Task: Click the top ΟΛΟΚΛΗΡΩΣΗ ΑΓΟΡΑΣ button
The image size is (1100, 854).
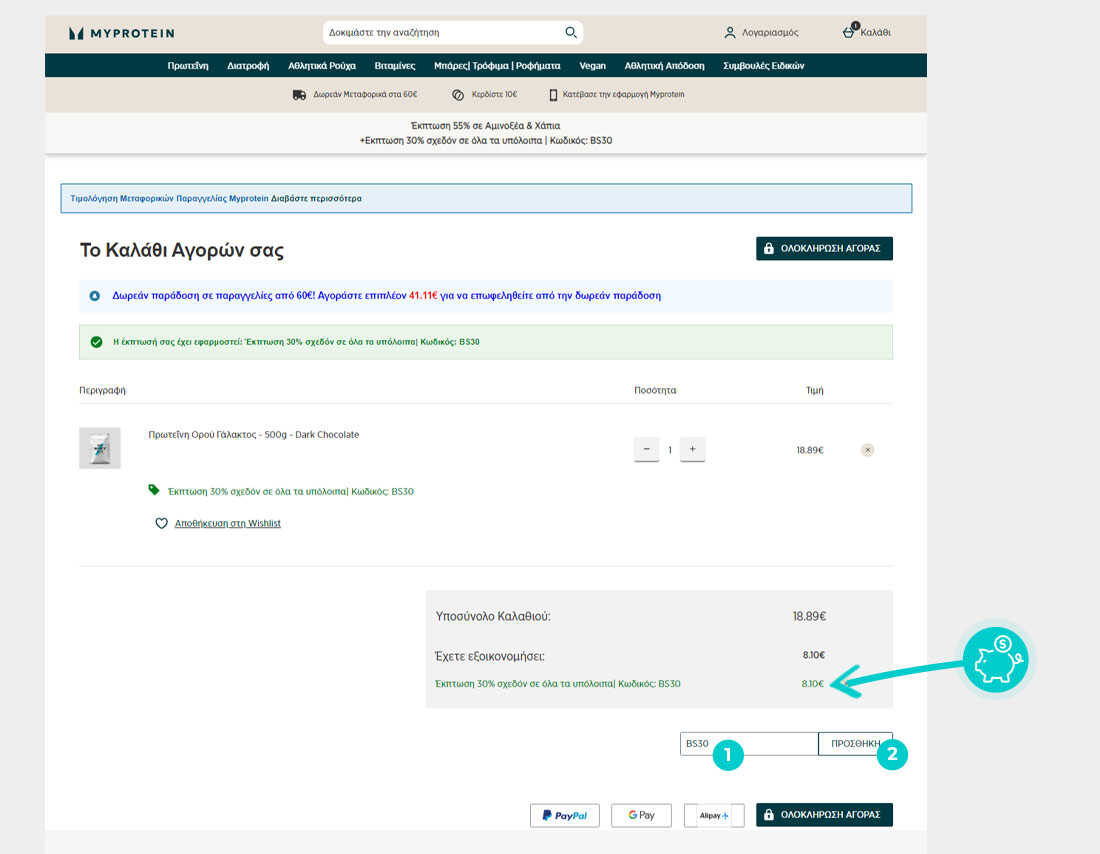Action: tap(824, 248)
